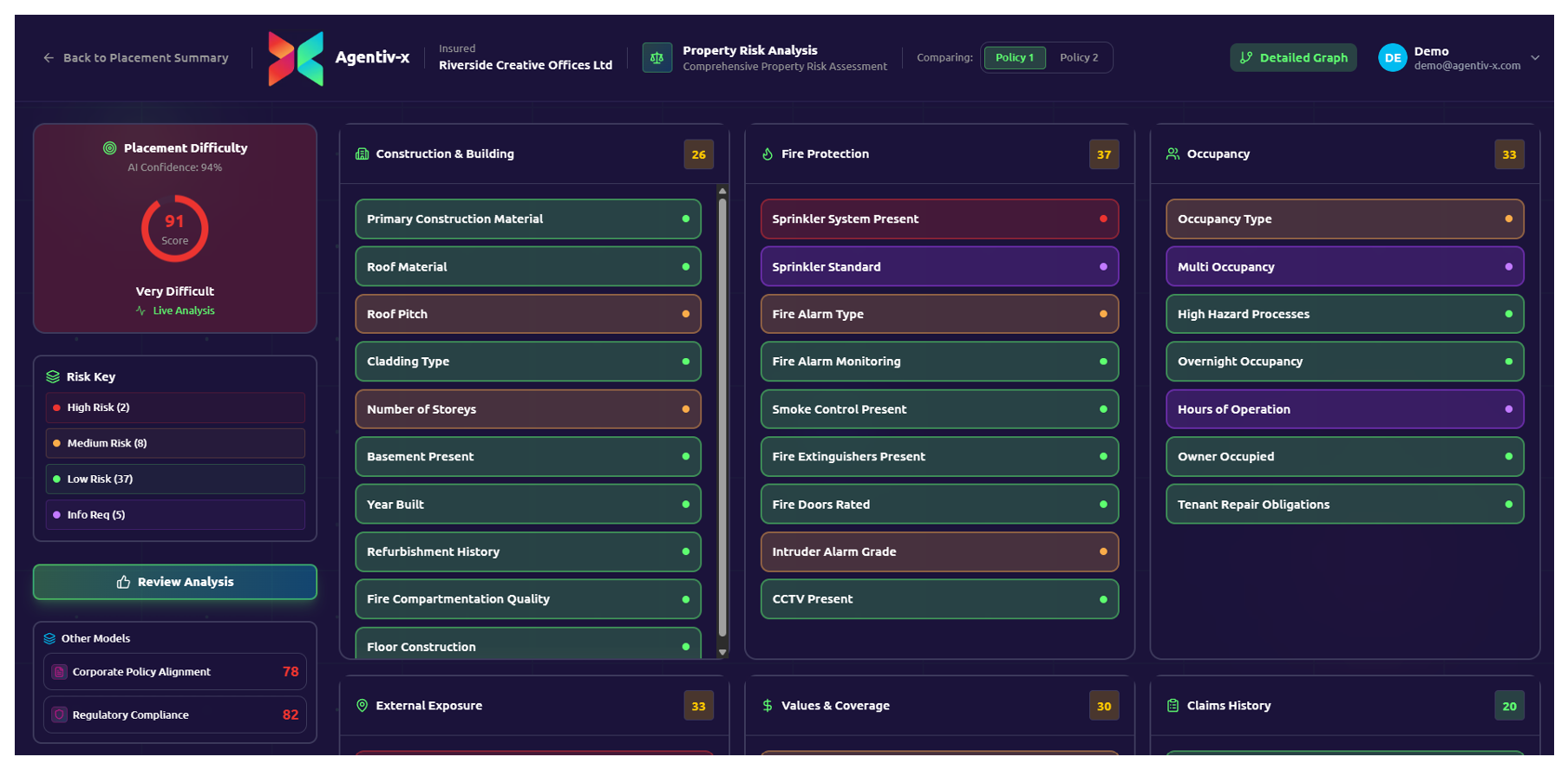
Task: Click the Occupancy people icon
Action: pos(1173,154)
